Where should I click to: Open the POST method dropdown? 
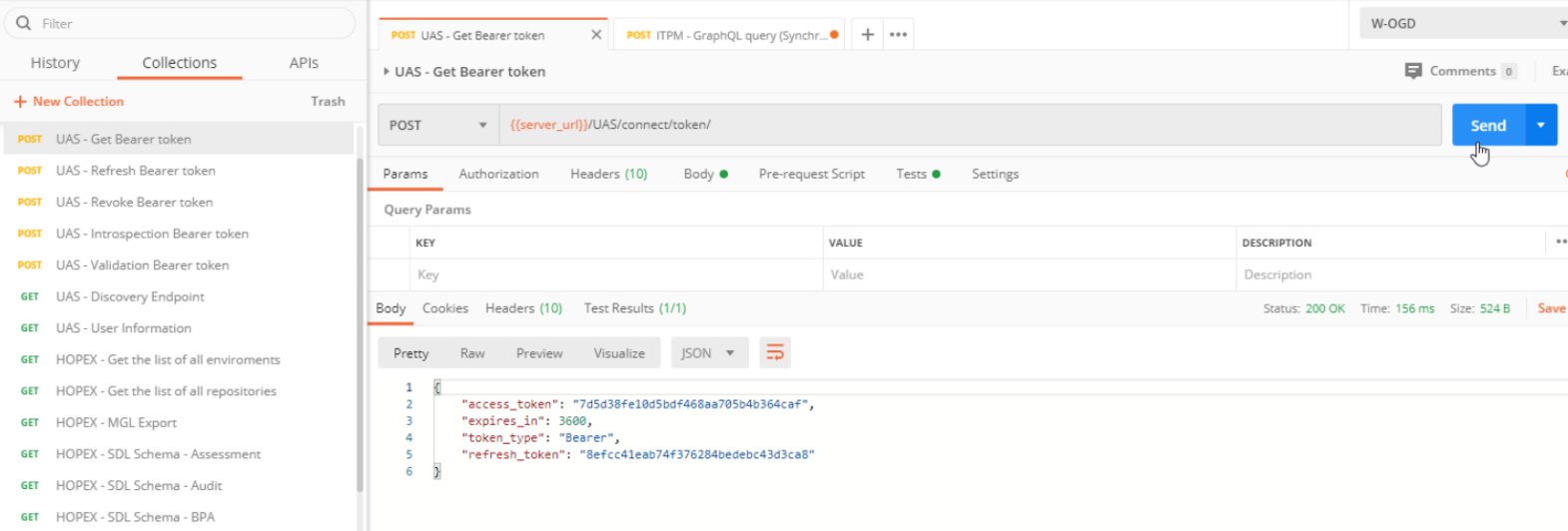pyautogui.click(x=437, y=126)
